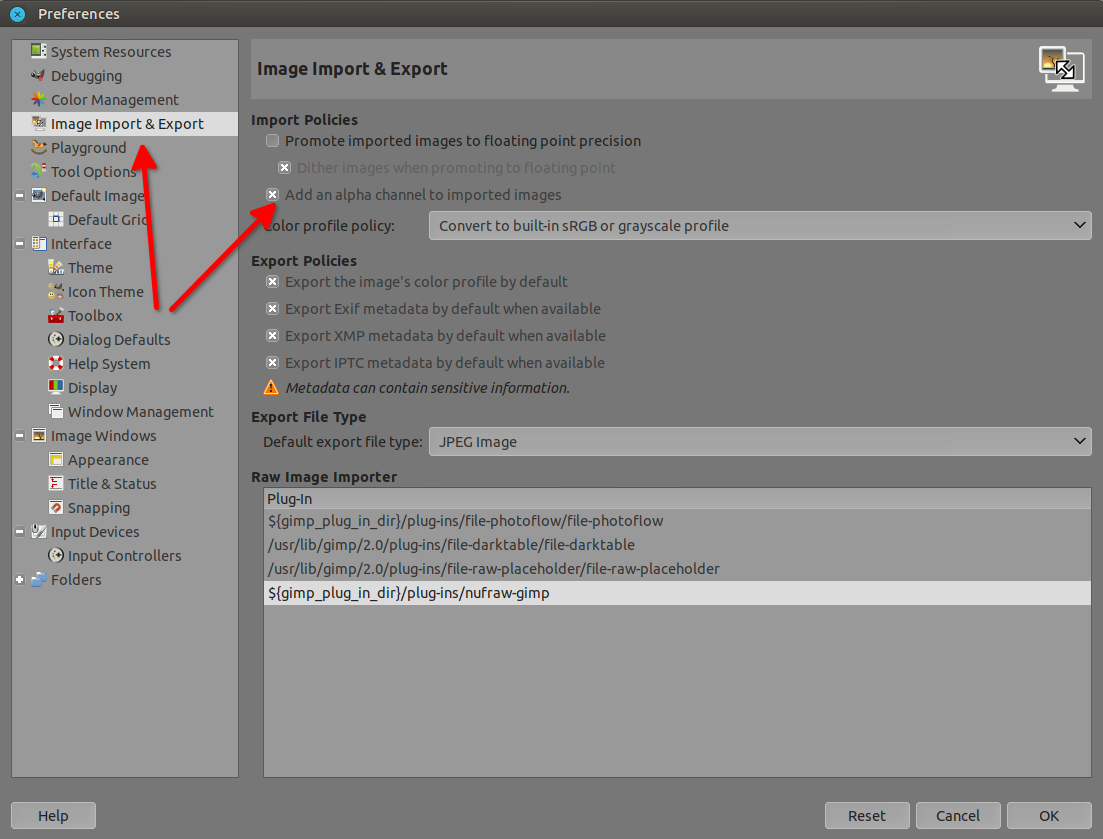
Task: Click the Appearance icon
Action: (56, 459)
